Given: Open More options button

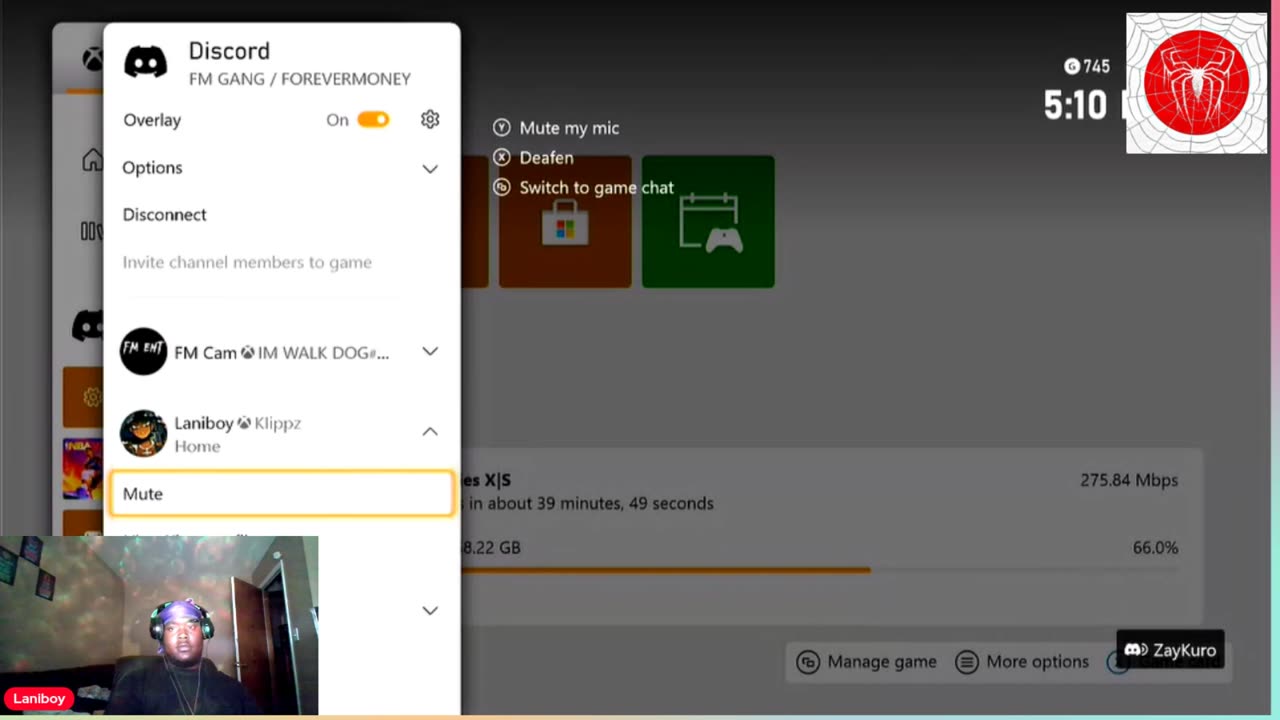Looking at the screenshot, I should click(x=1023, y=661).
